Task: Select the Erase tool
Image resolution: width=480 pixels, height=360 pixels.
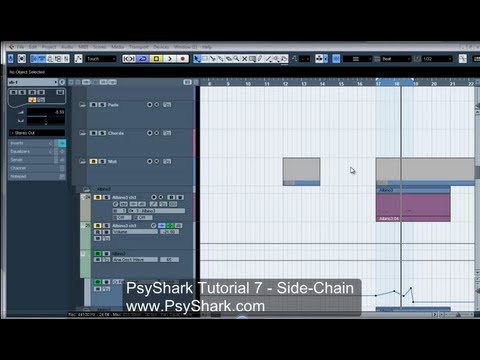Action: coord(228,59)
